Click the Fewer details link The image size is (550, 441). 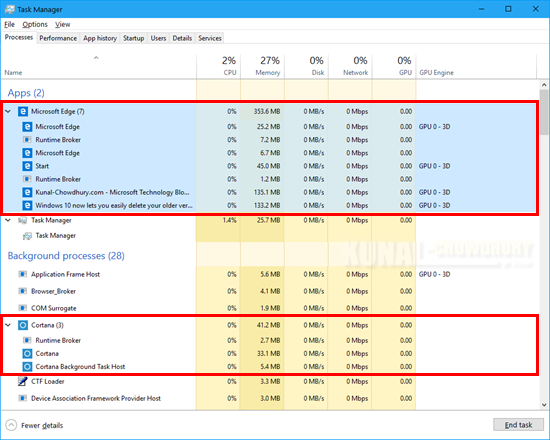tap(42, 426)
